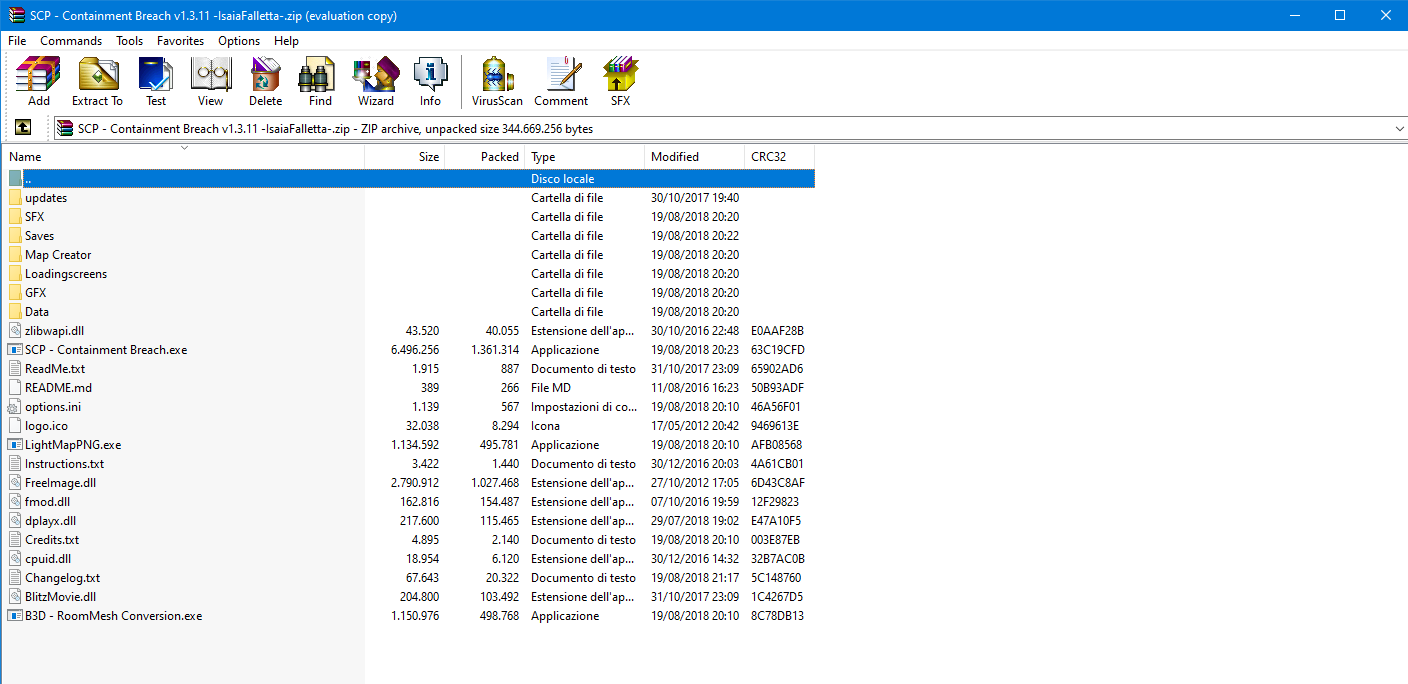Select the logo.ico file name

46,426
